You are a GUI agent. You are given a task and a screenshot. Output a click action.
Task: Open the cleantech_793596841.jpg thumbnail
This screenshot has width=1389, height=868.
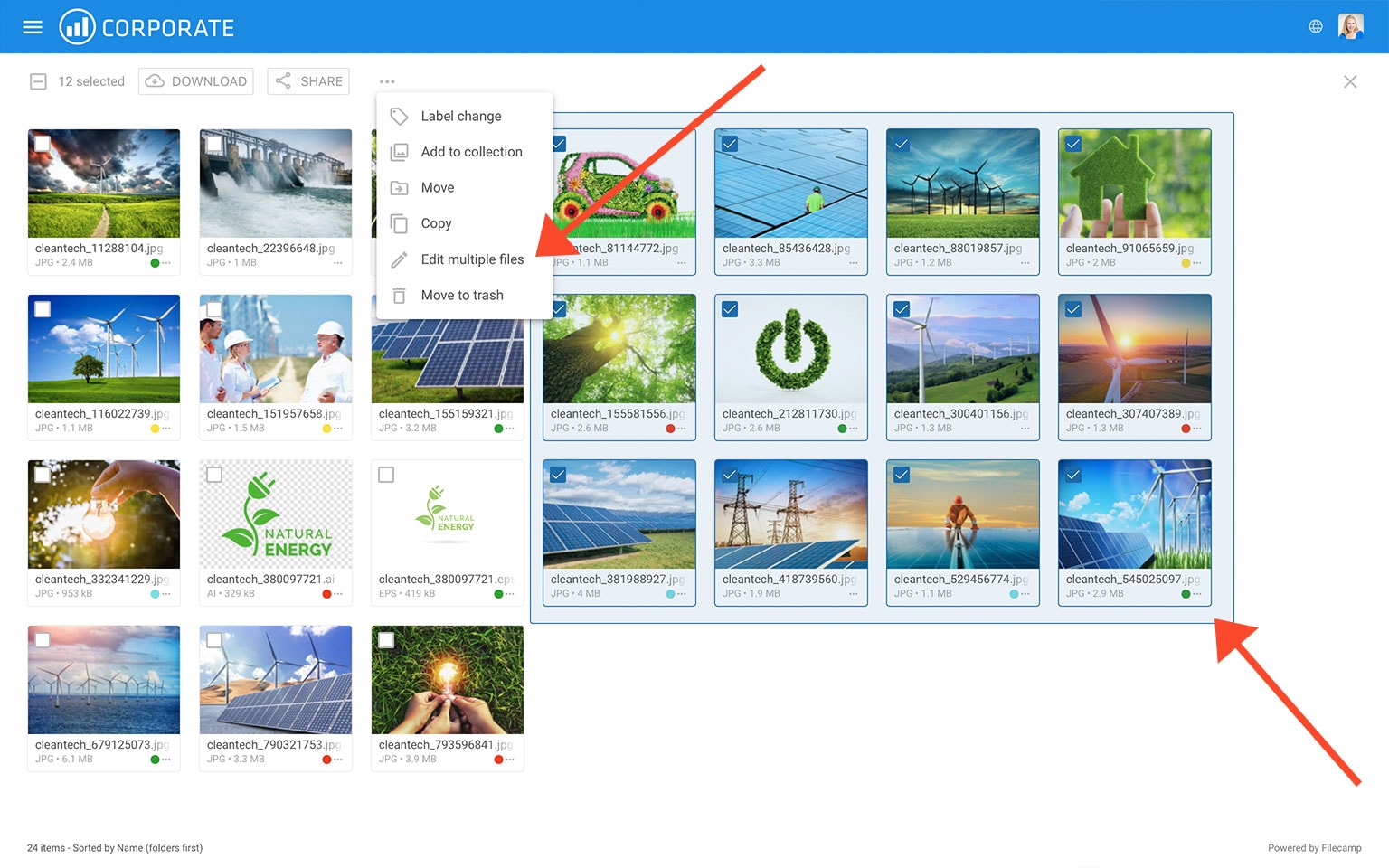pyautogui.click(x=448, y=680)
